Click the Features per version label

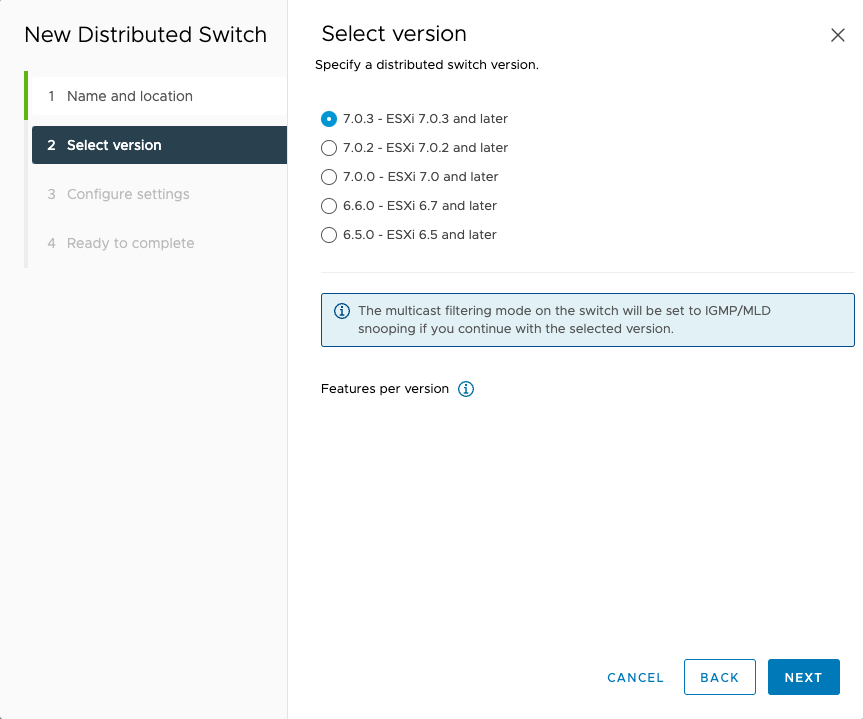click(x=383, y=389)
